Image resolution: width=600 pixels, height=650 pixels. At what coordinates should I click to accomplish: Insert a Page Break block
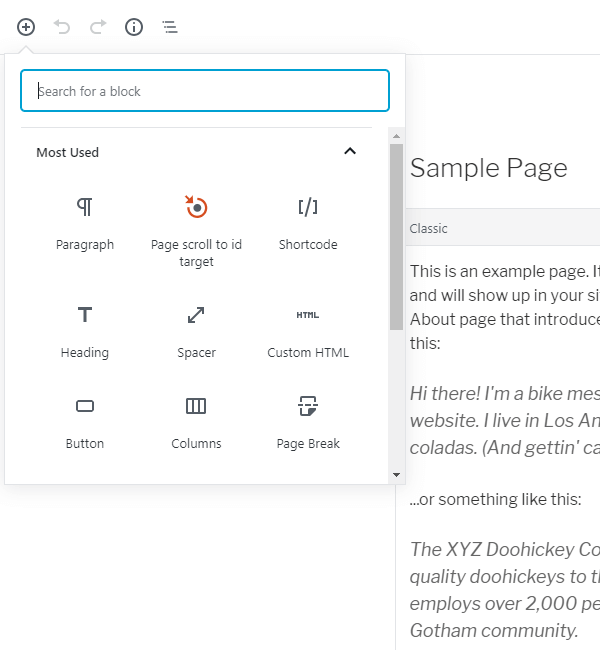308,422
